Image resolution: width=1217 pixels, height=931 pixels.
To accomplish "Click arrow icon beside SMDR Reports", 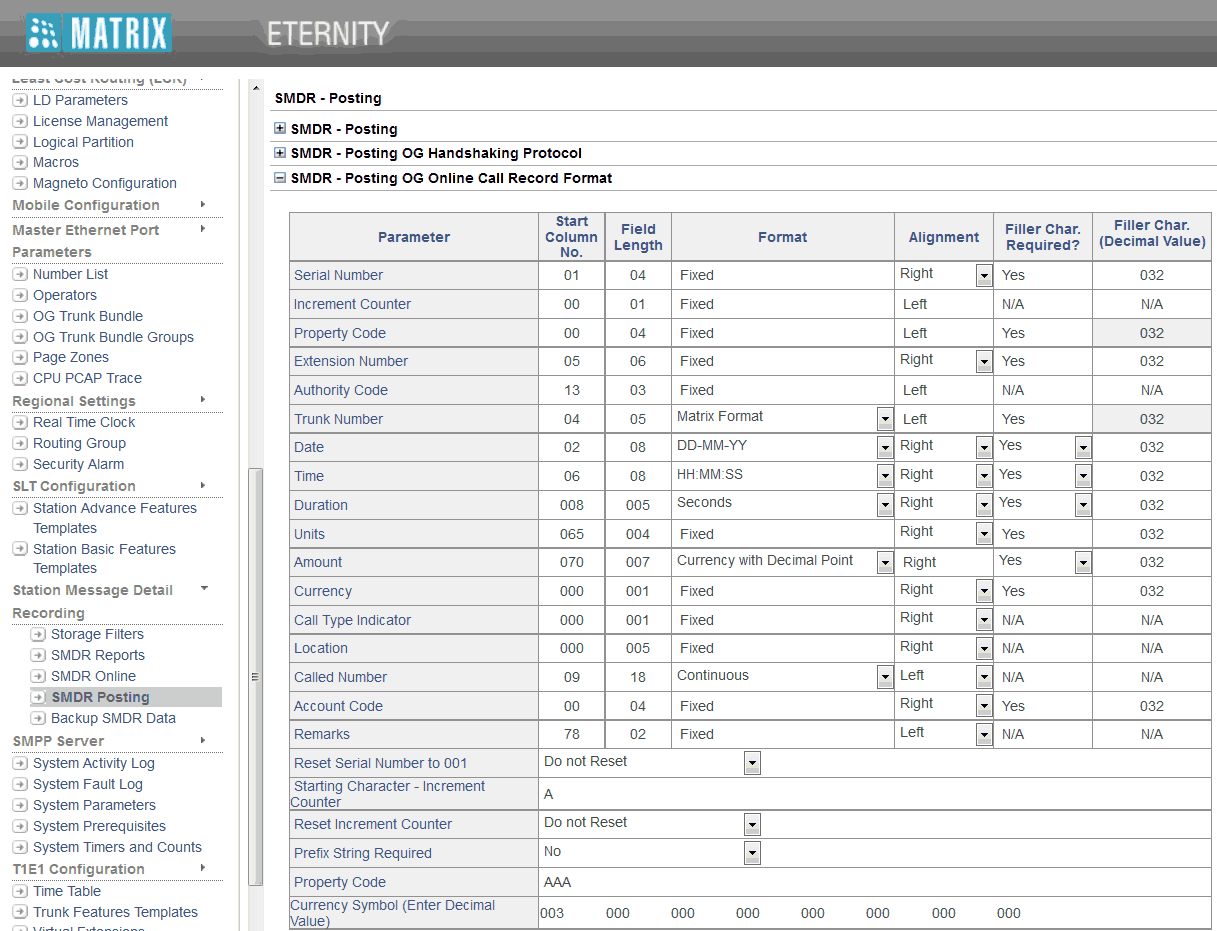I will (38, 655).
